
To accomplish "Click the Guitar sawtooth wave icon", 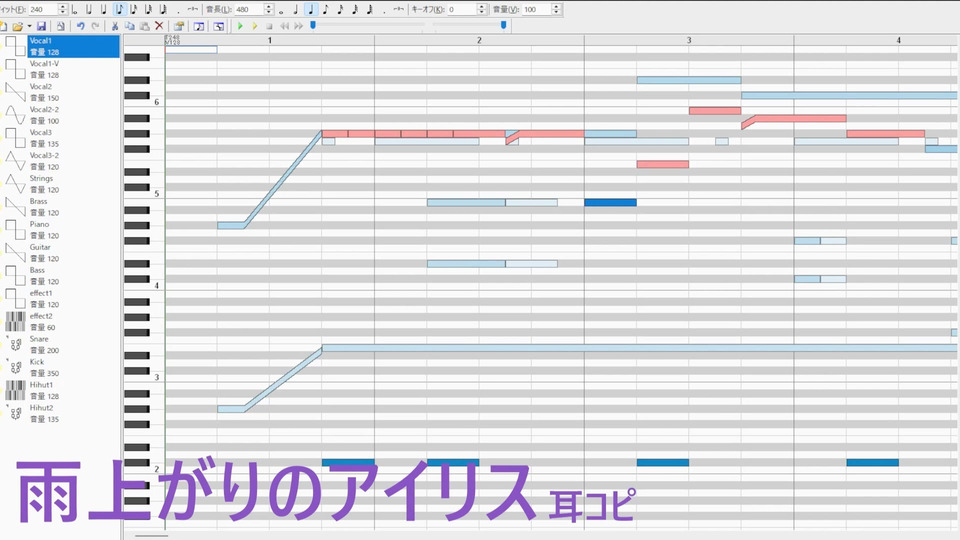I will coord(15,253).
